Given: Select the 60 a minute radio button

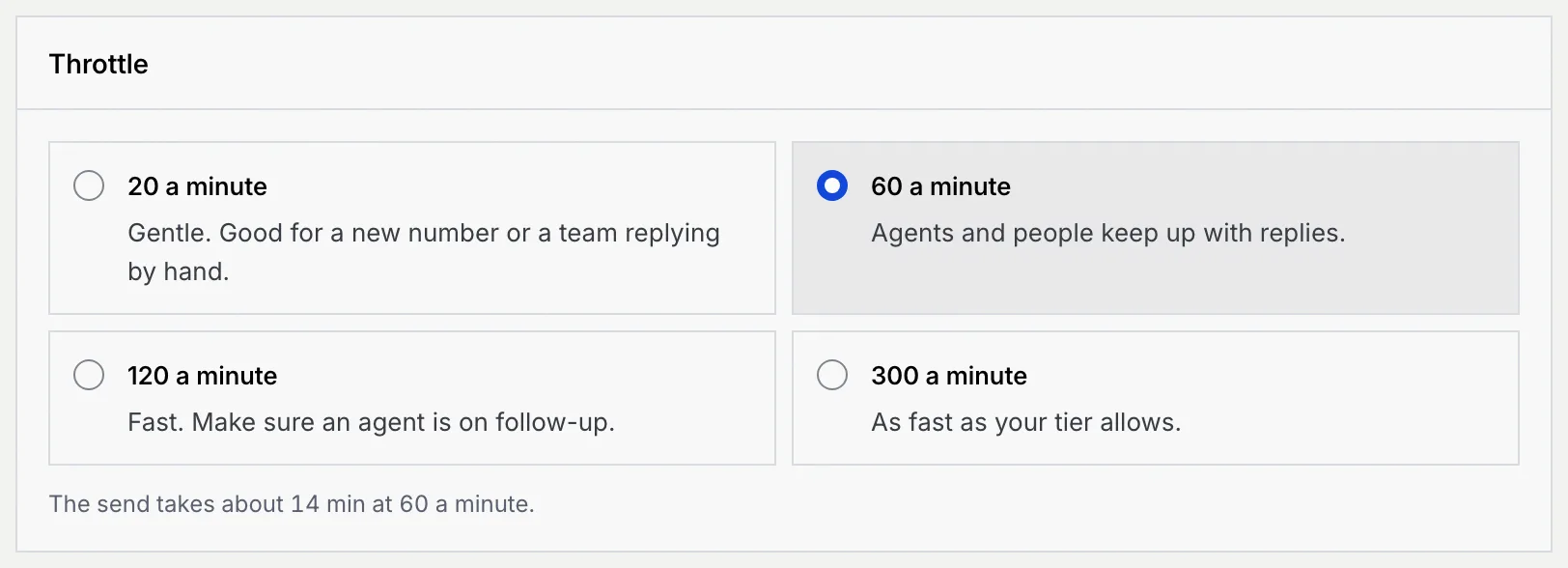Looking at the screenshot, I should [832, 185].
